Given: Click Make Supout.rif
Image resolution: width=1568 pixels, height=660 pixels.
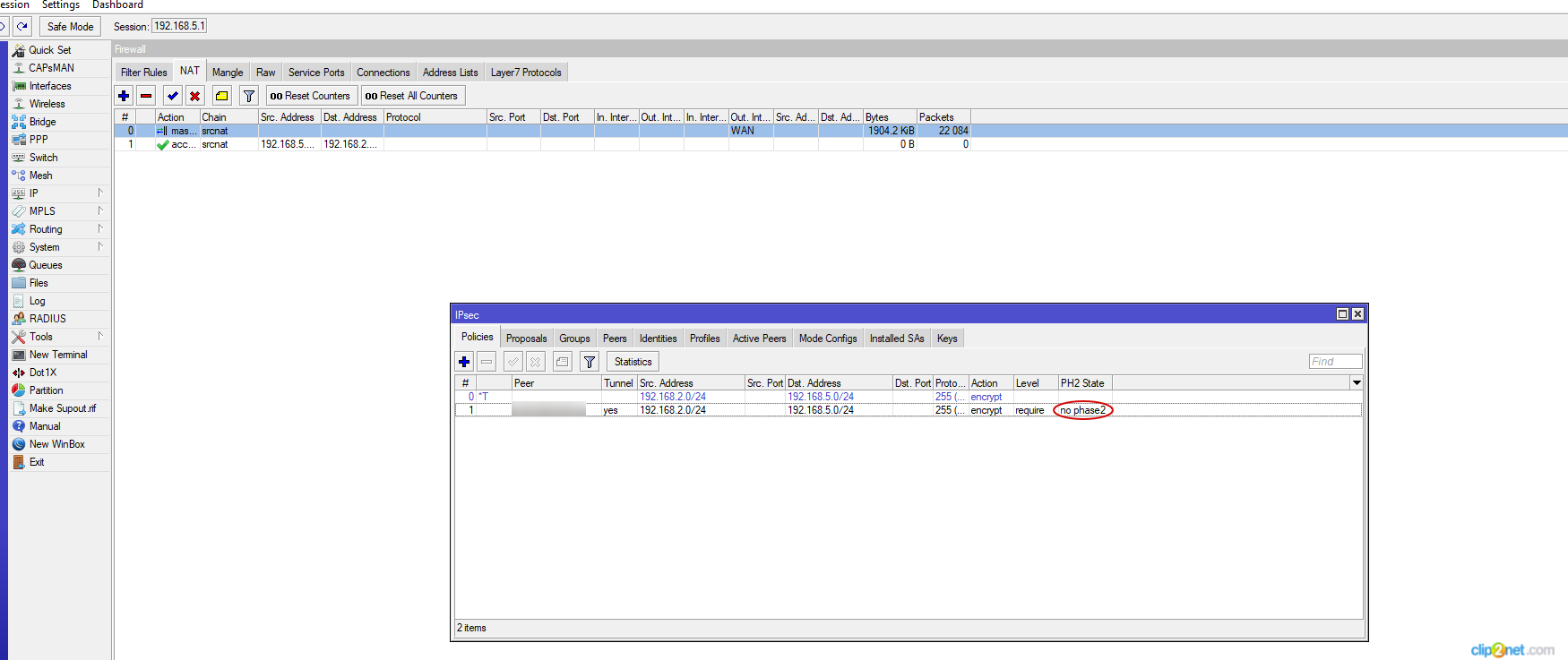Looking at the screenshot, I should tap(62, 408).
